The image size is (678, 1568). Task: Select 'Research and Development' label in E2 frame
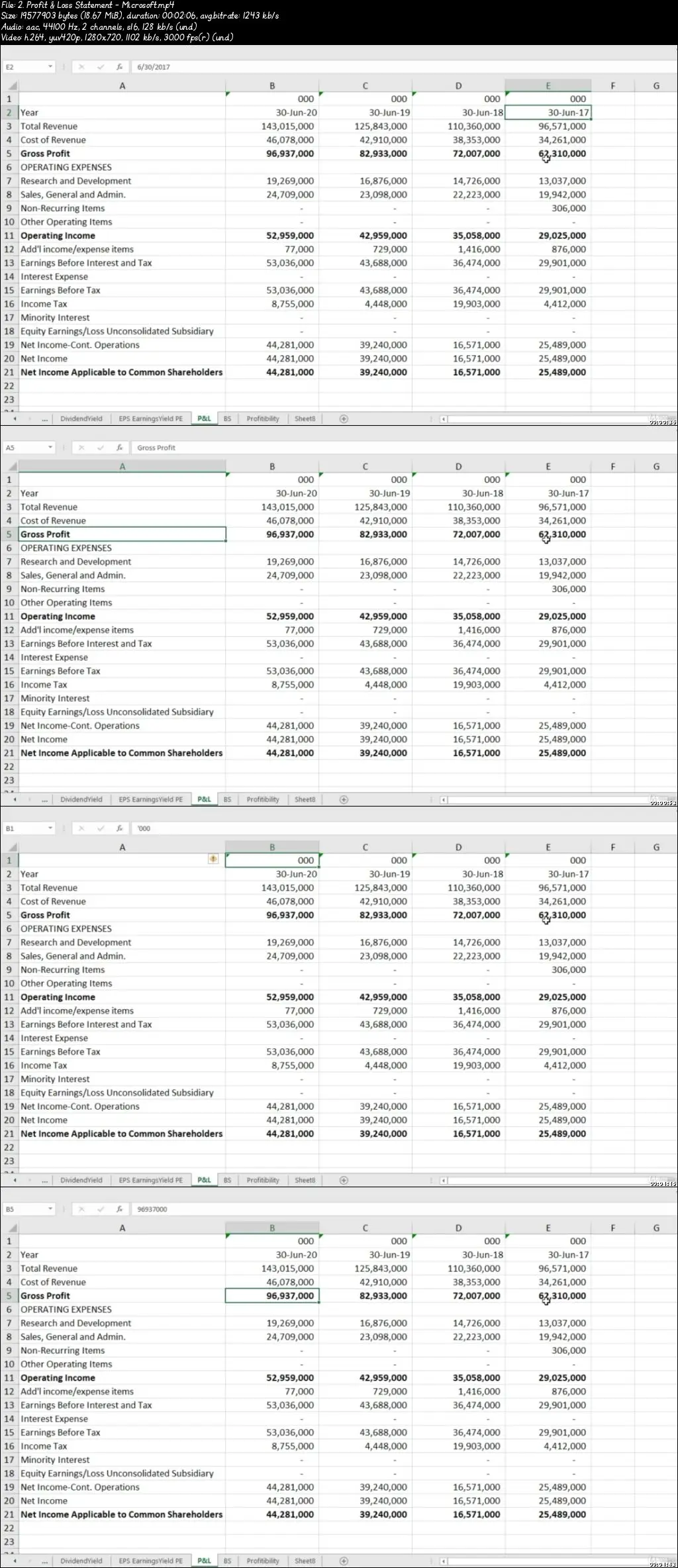[75, 181]
